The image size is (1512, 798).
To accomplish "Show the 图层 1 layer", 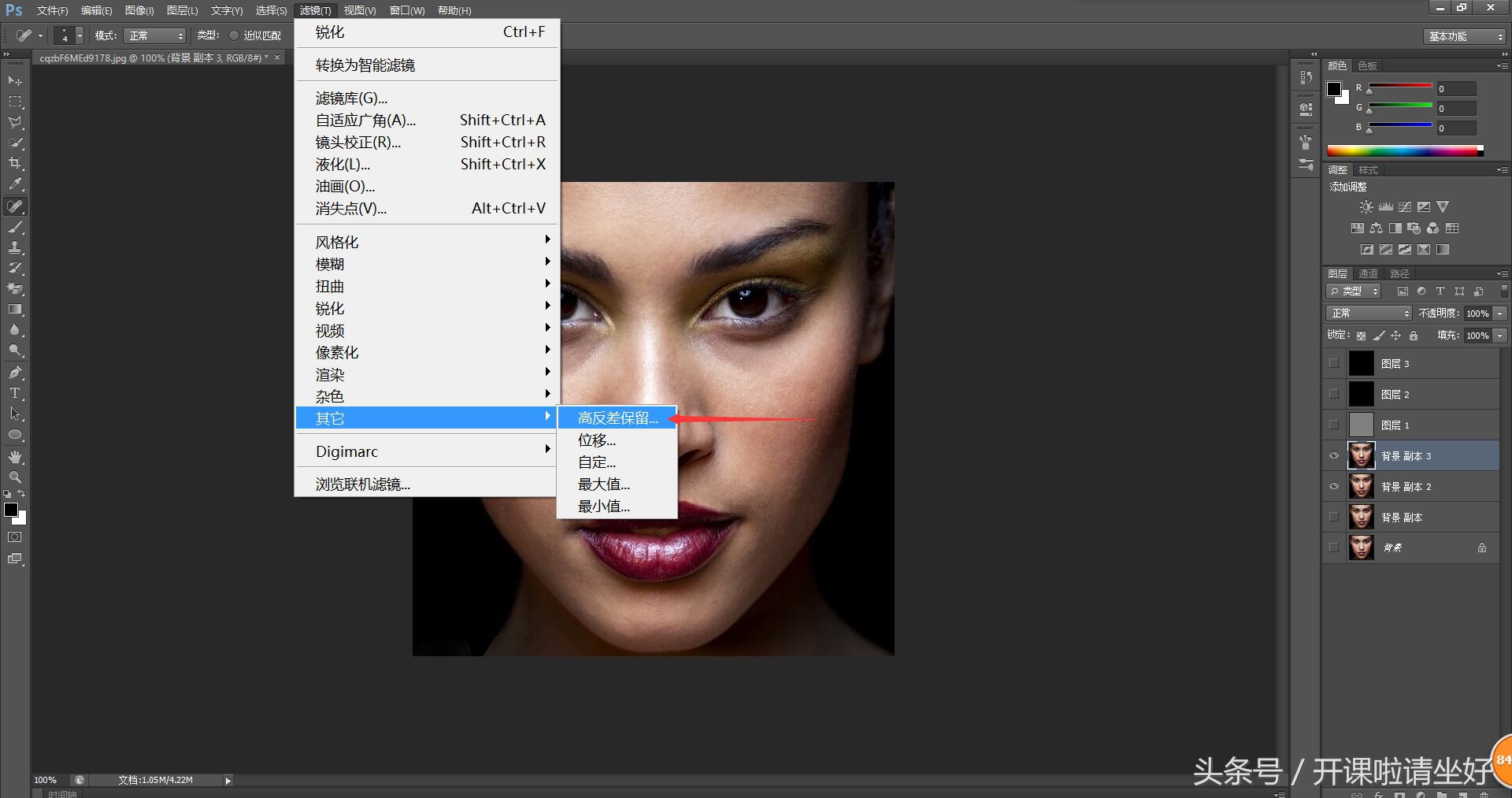I will [1334, 425].
